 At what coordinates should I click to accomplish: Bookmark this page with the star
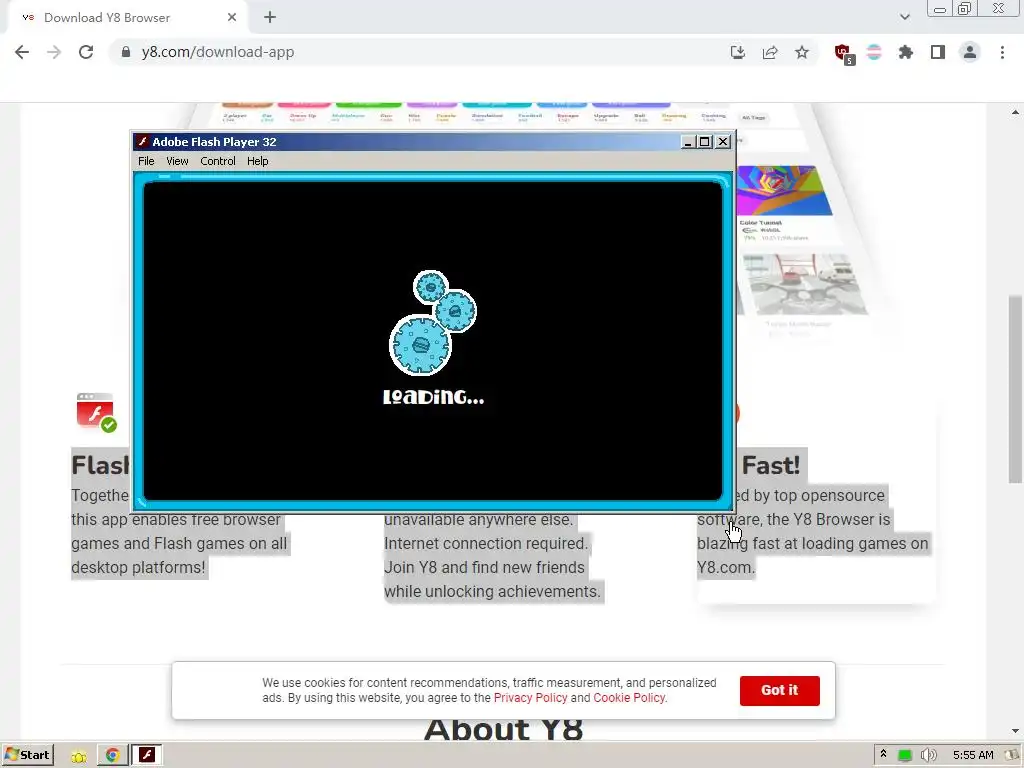click(x=802, y=52)
